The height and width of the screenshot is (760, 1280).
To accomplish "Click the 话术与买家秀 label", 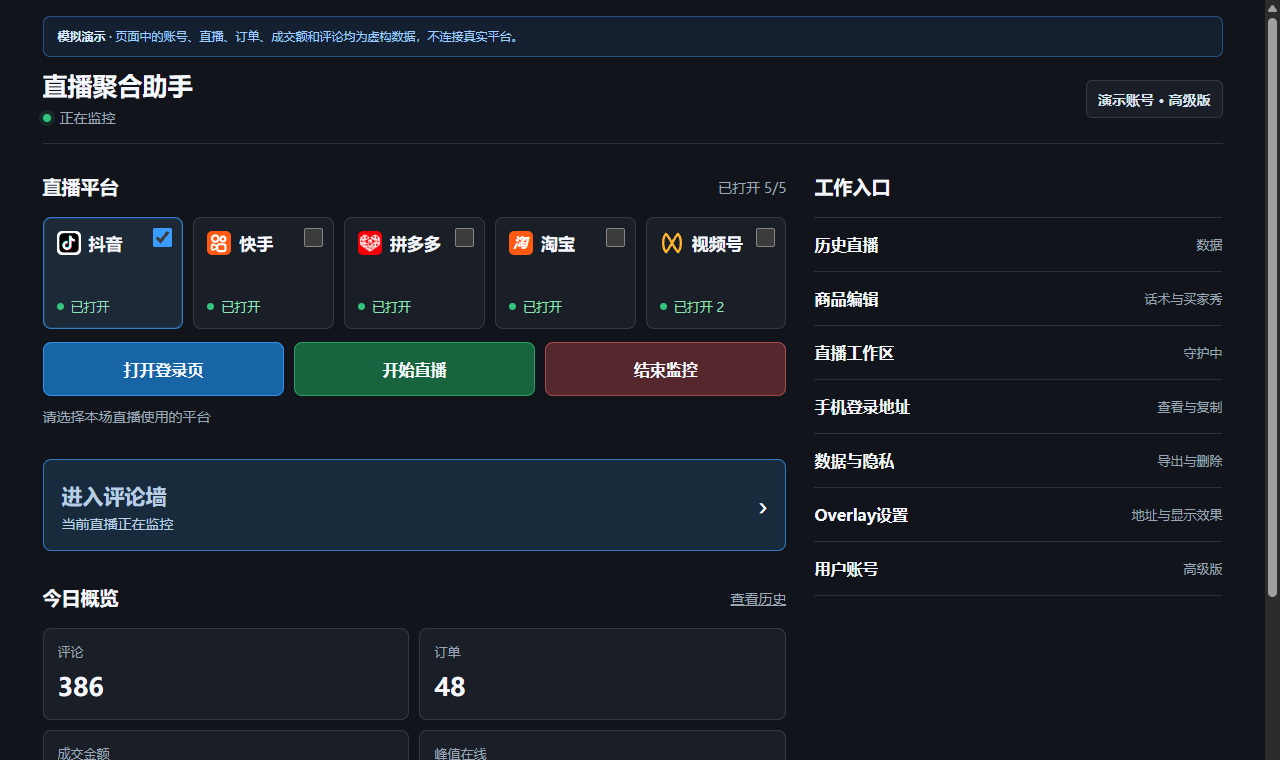I will [x=1183, y=299].
